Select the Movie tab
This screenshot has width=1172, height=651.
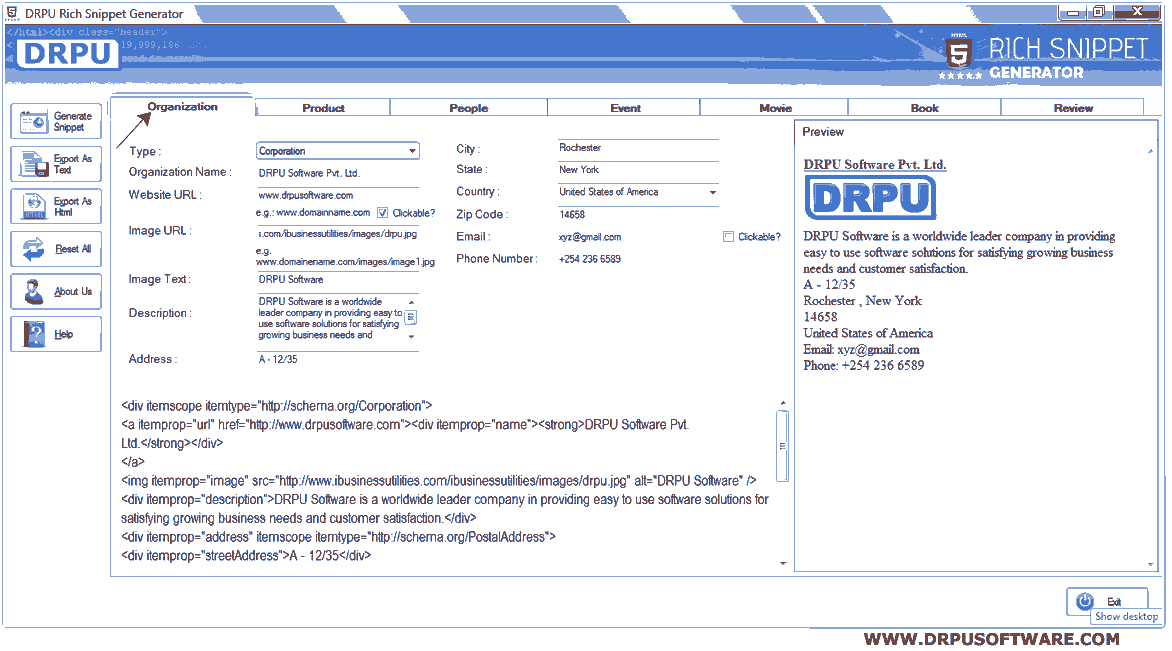(775, 108)
